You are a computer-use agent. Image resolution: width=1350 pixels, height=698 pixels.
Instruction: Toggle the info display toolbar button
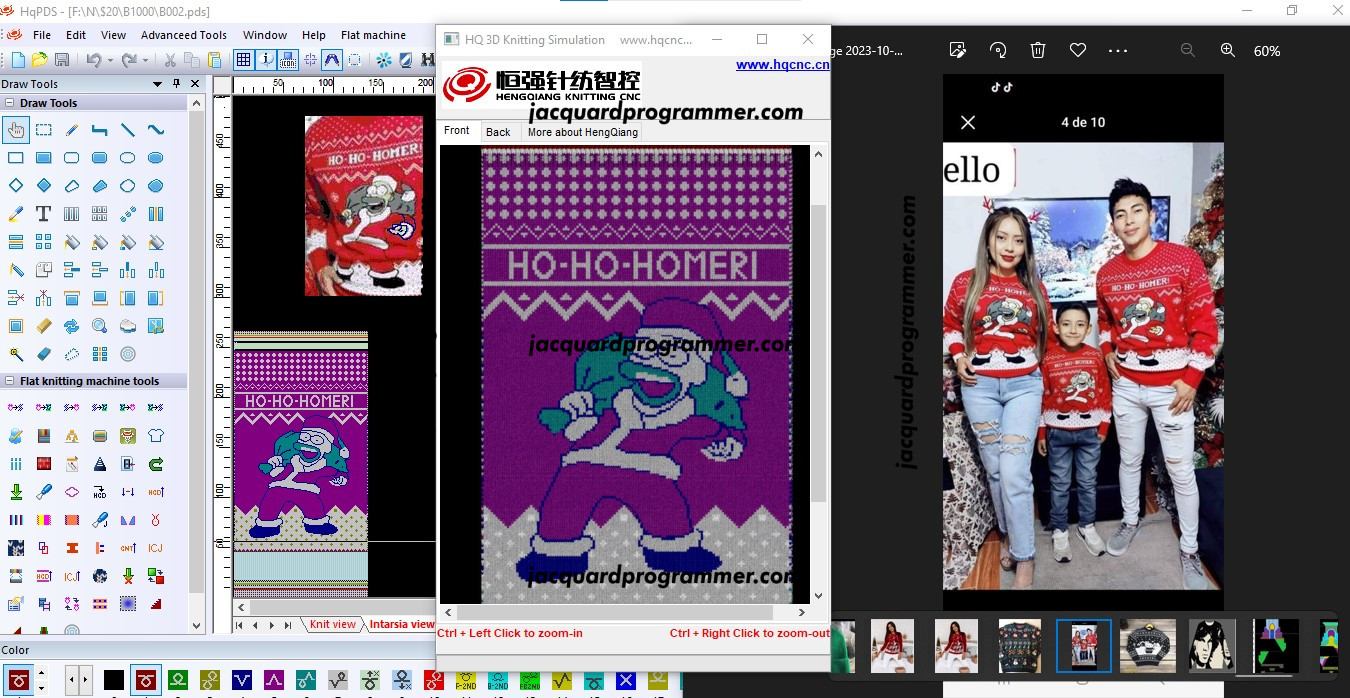(x=266, y=60)
